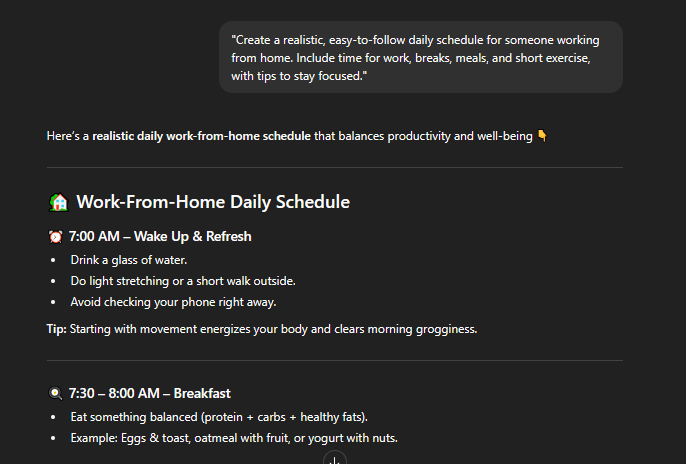The height and width of the screenshot is (464, 686).
Task: Click the bold 'realistic daily work-from-home schedule' phrase
Action: coord(201,136)
